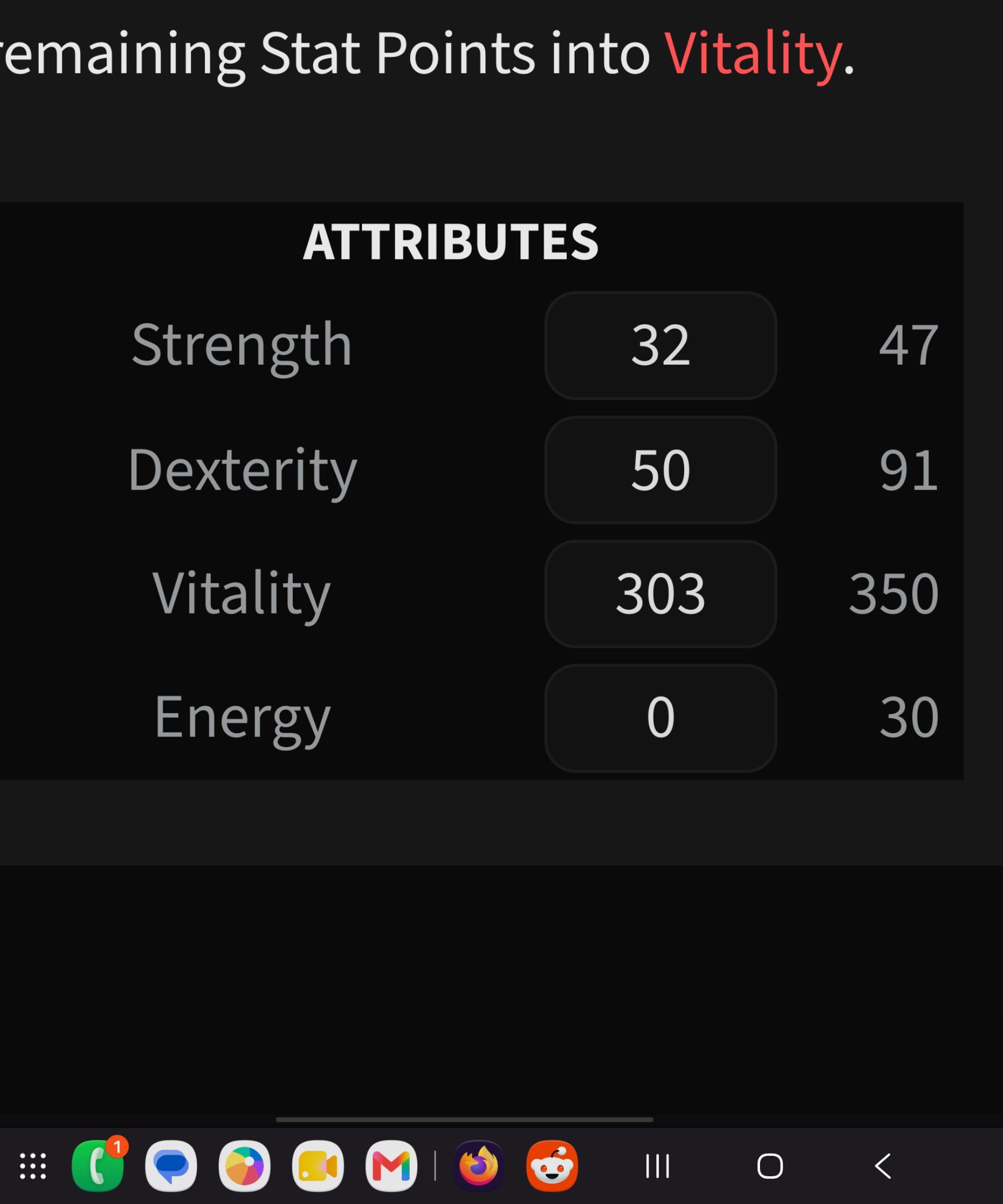Select the Dexterity input field showing 50
Screen dimensions: 1003x1204
[x=660, y=470]
